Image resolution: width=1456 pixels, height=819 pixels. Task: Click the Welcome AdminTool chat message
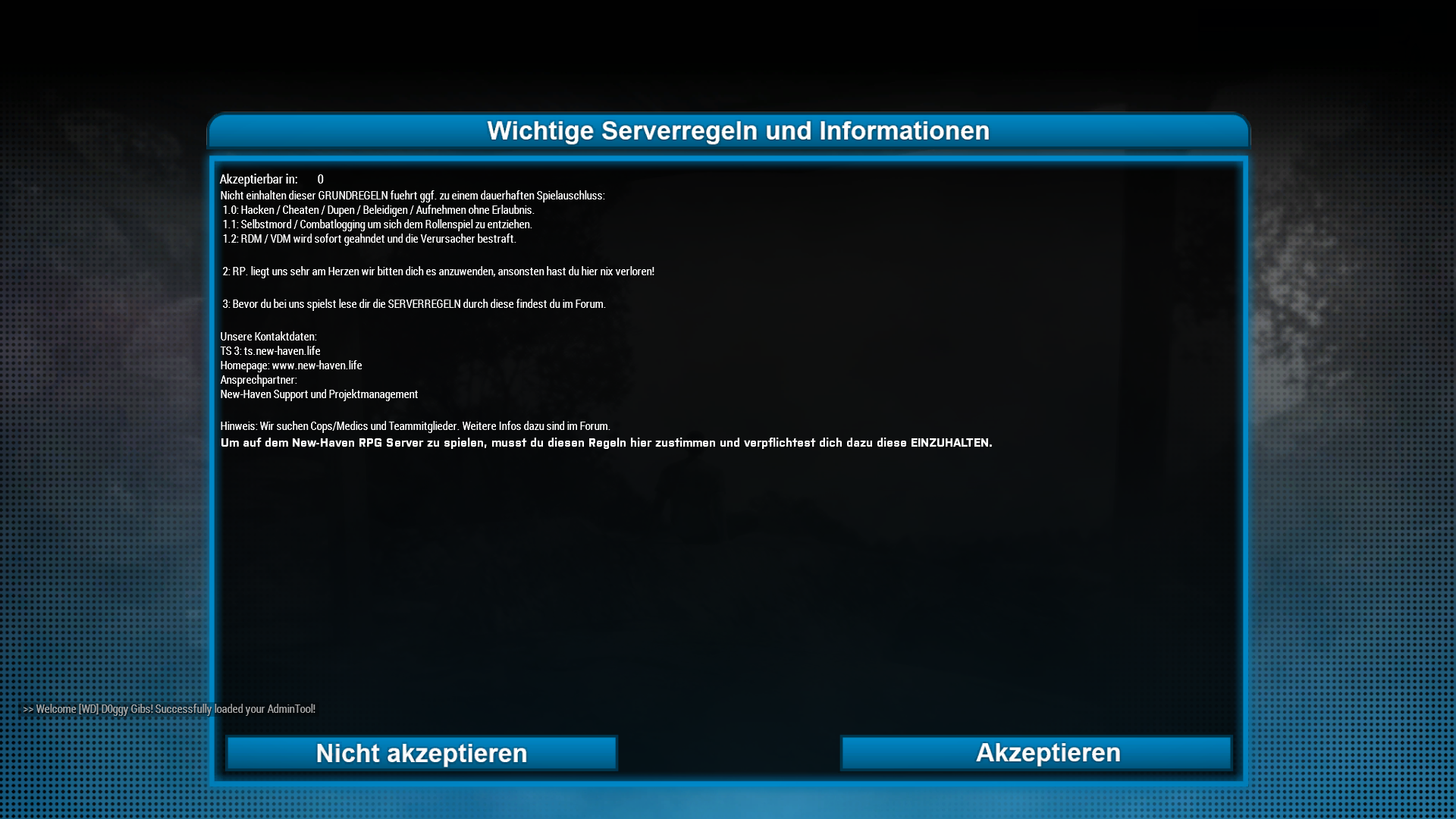[169, 709]
